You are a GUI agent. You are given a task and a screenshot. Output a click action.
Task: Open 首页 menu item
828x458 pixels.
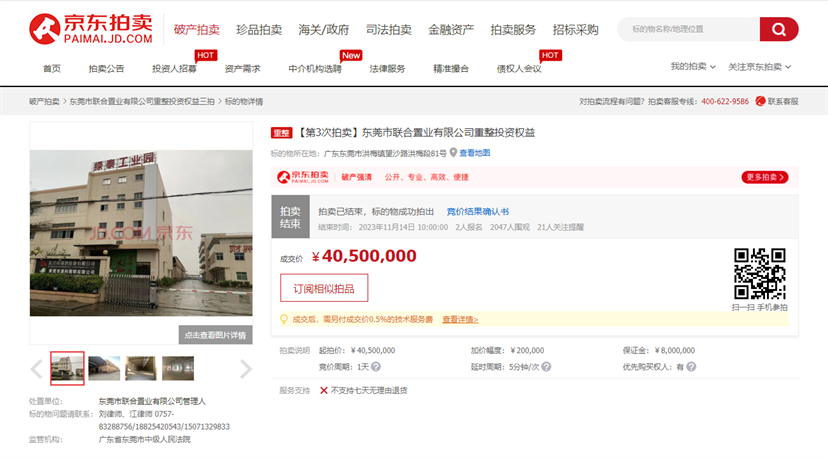[52, 69]
